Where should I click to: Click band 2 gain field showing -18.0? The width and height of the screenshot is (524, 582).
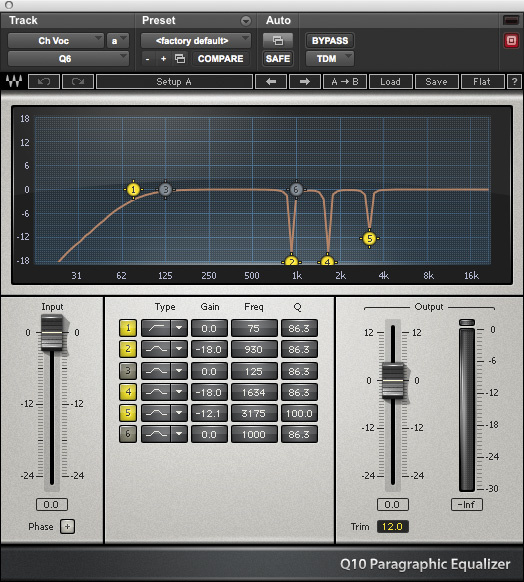point(209,349)
